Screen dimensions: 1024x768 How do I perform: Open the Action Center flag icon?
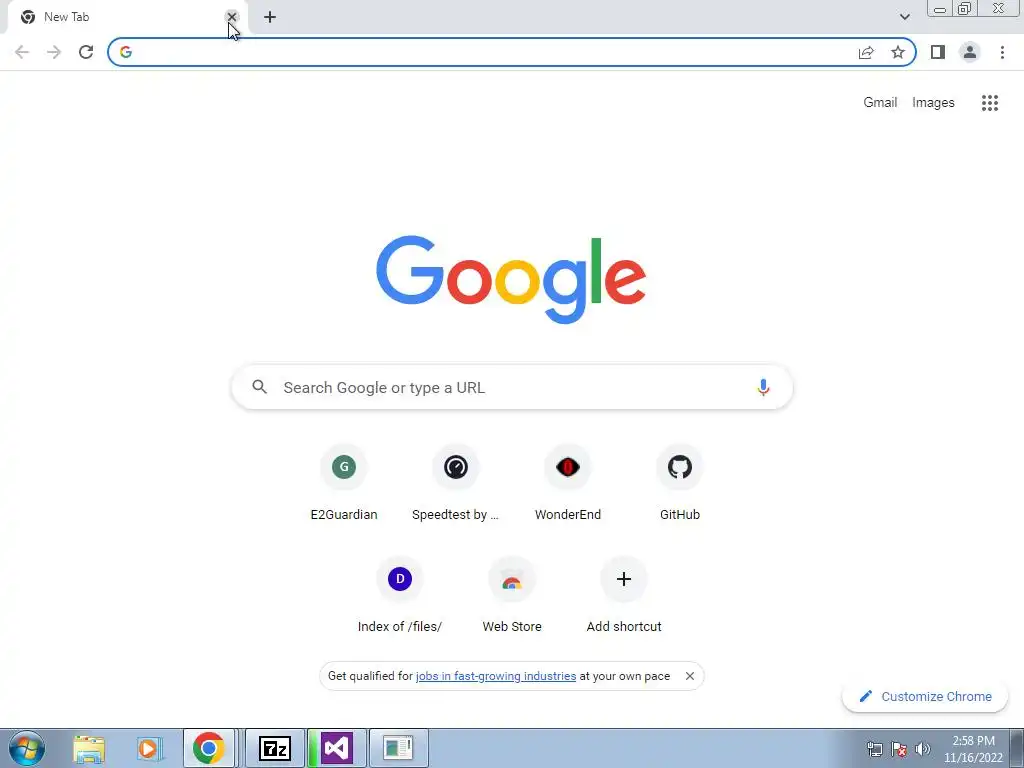tap(899, 749)
